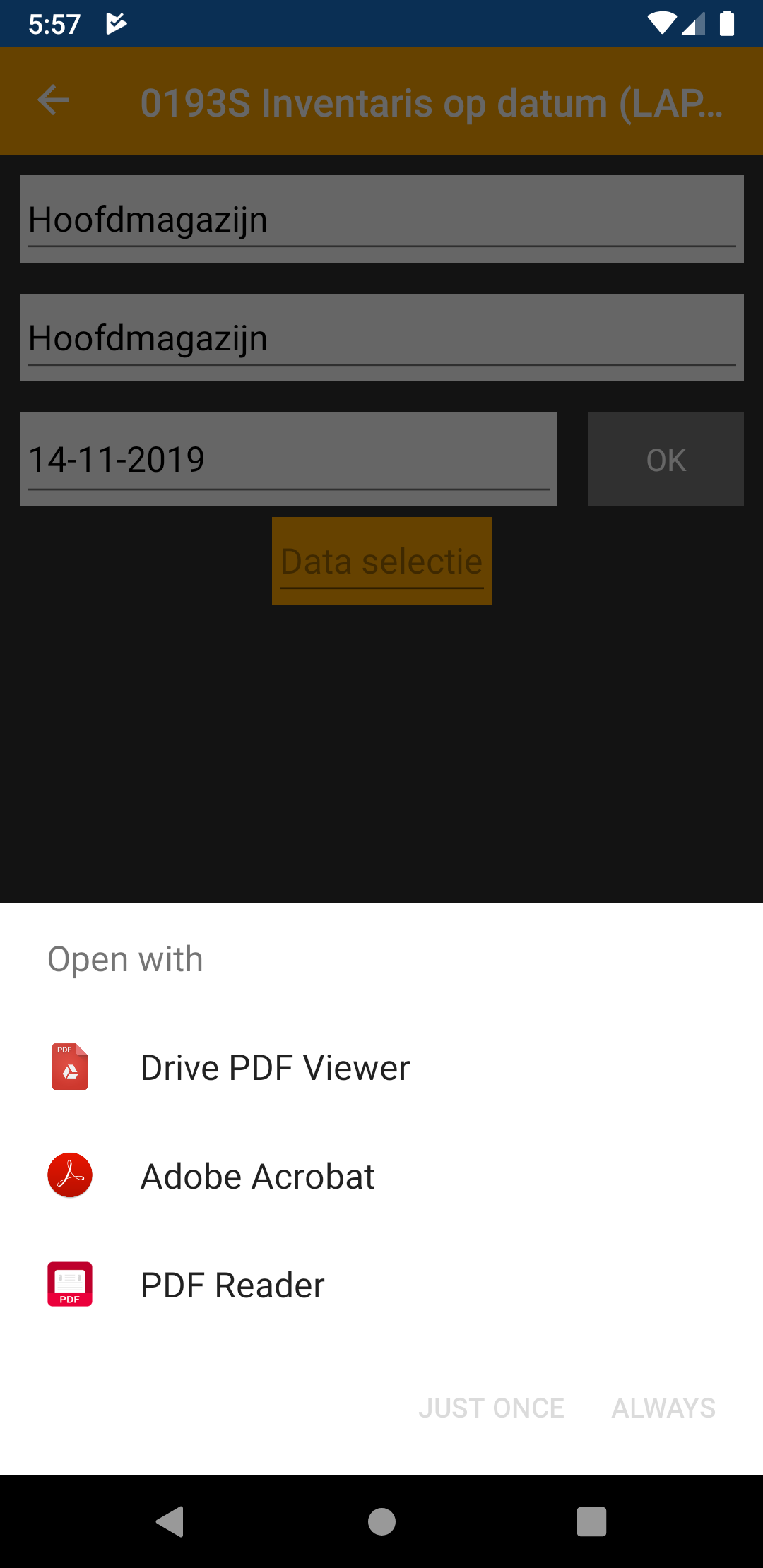This screenshot has height=1568, width=763.
Task: Tap the Drive PDF Viewer icon
Action: (x=70, y=1067)
